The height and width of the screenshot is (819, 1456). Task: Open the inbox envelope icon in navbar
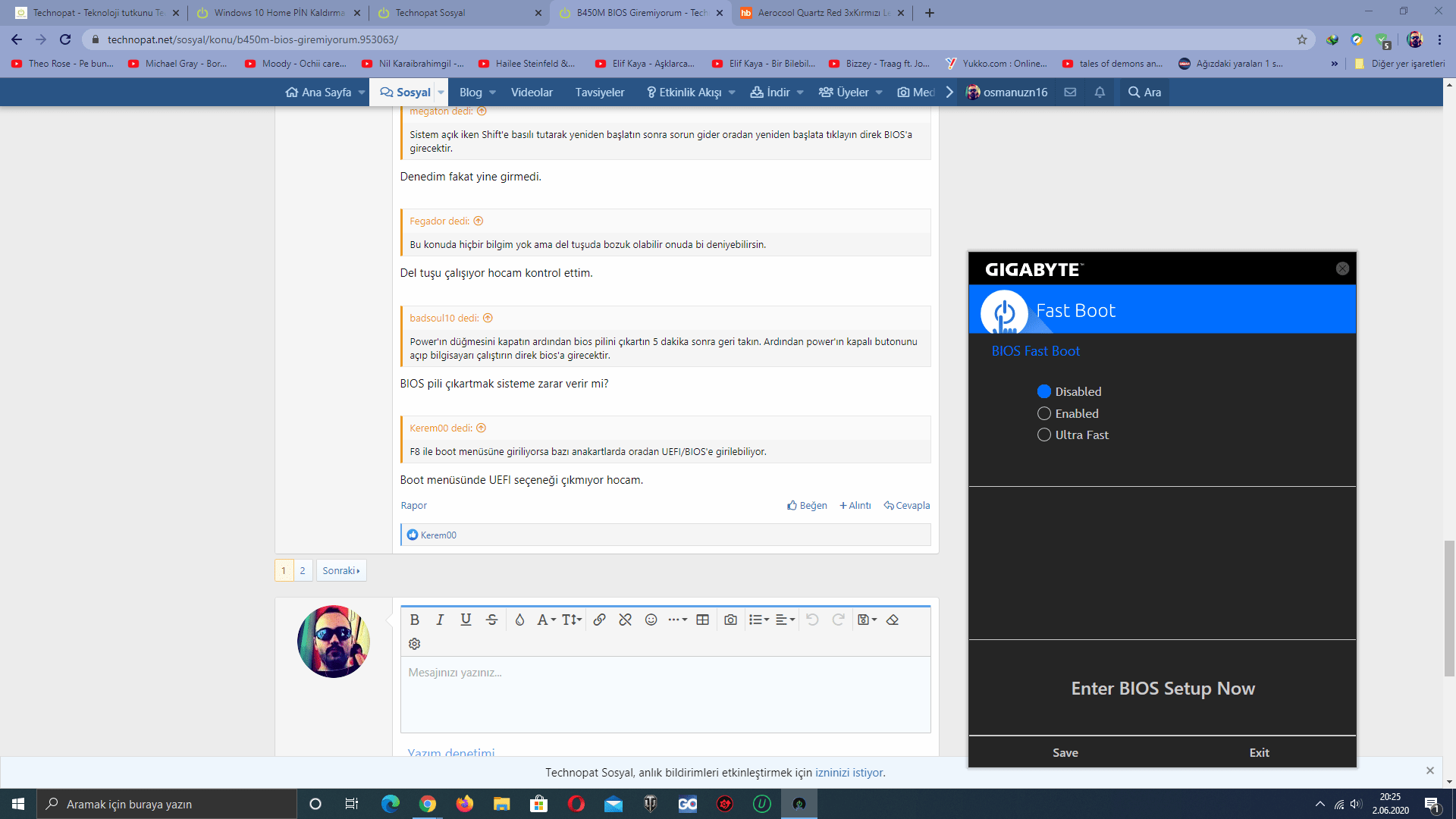pyautogui.click(x=1070, y=92)
